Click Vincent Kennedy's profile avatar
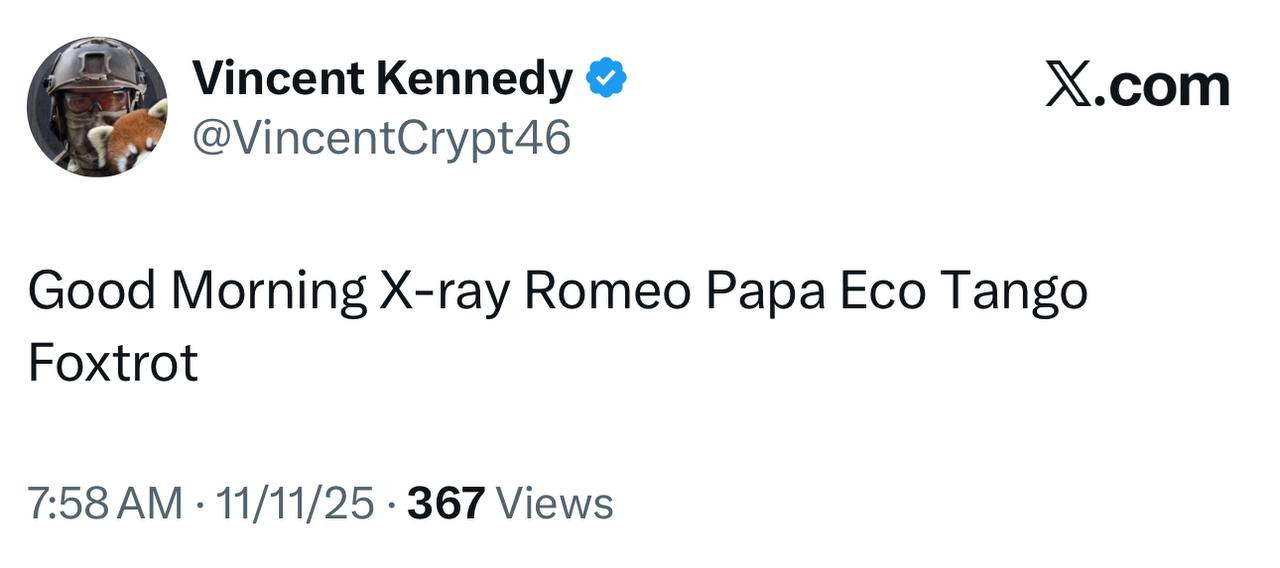Image resolution: width=1280 pixels, height=568 pixels. point(97,107)
